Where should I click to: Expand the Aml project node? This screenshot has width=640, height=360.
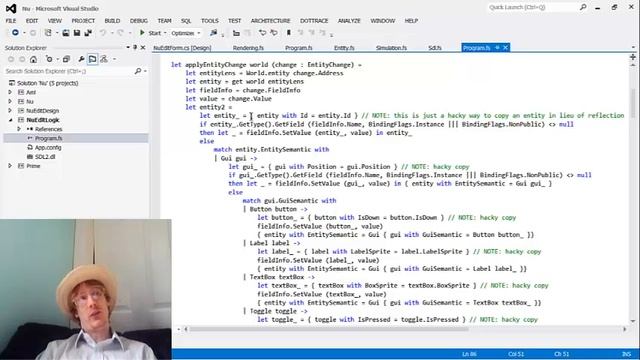[x=10, y=92]
